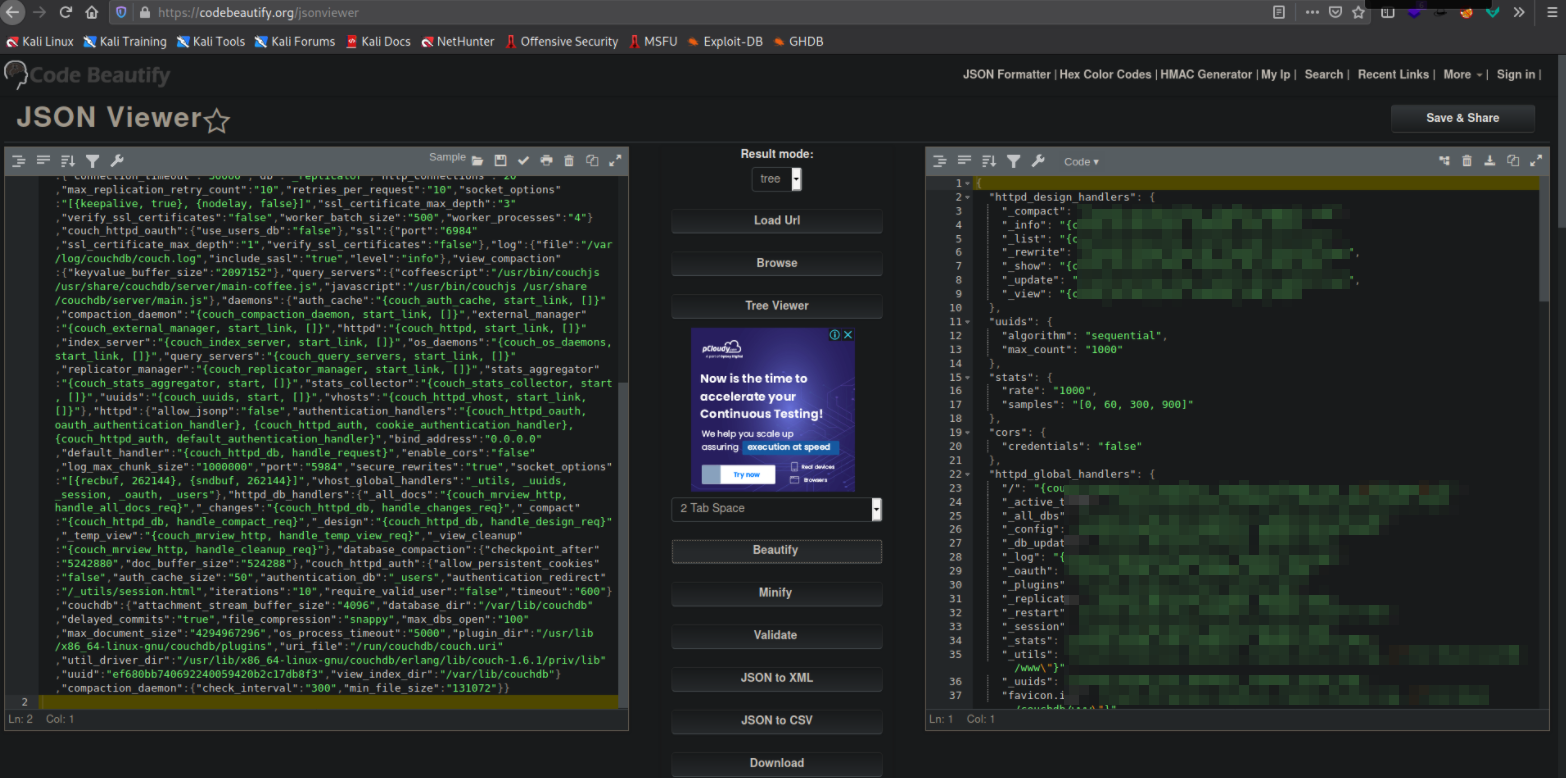Click the compact JSON icon in left editor
This screenshot has width=1566, height=778.
(x=43, y=161)
